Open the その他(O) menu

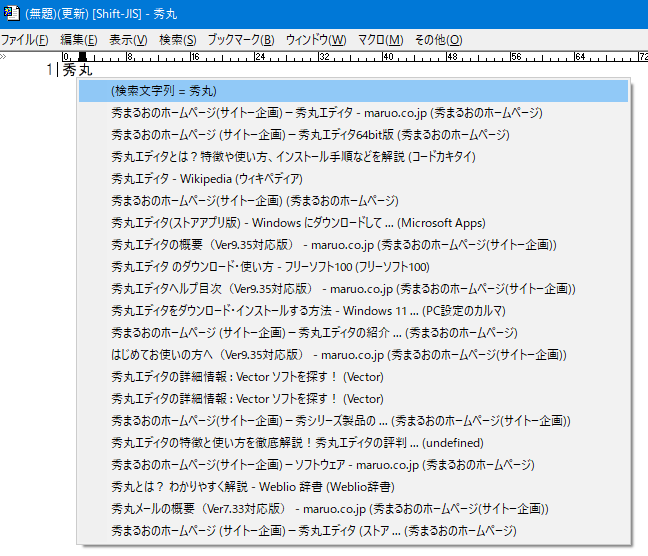(x=436, y=40)
